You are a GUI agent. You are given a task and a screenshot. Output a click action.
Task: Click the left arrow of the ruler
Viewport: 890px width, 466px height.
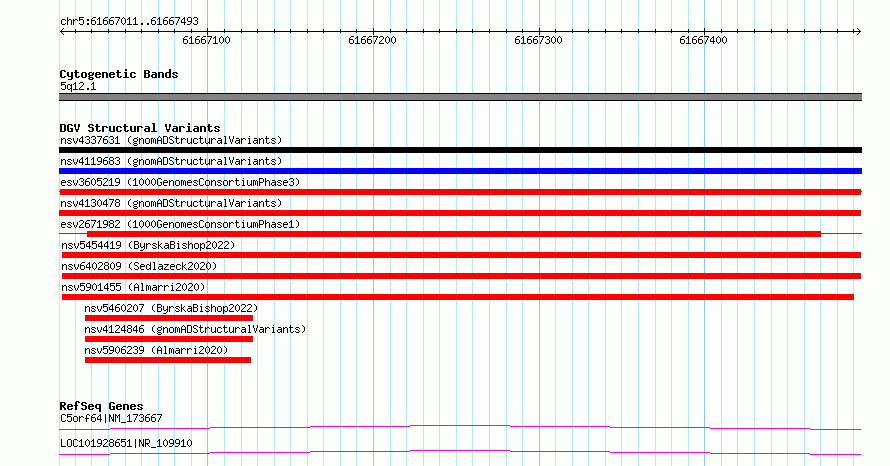(x=62, y=32)
